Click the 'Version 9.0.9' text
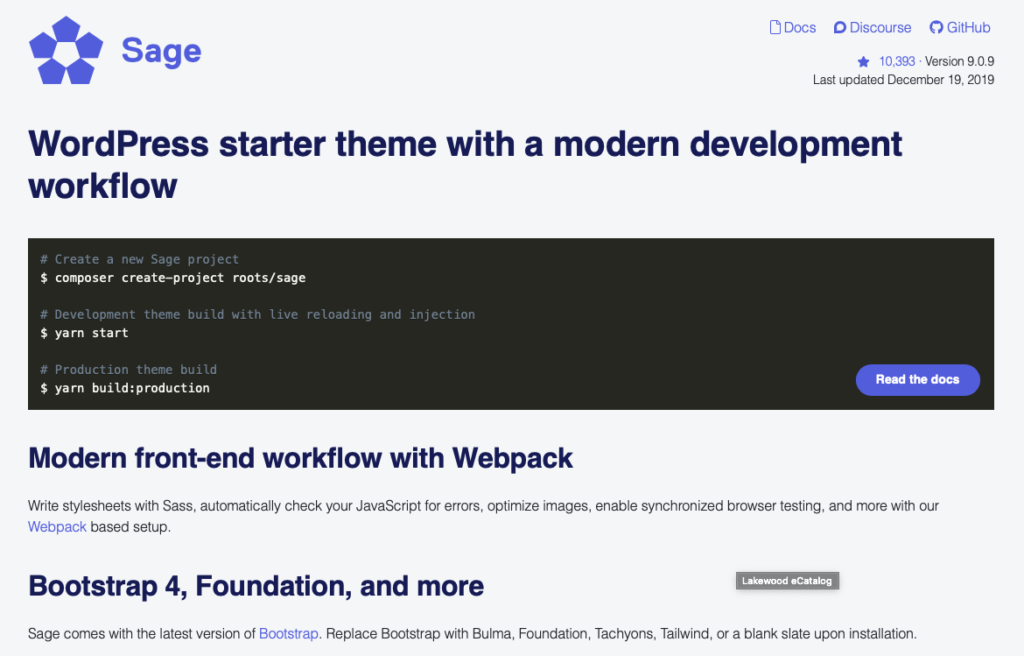The width and height of the screenshot is (1024, 656). point(959,61)
